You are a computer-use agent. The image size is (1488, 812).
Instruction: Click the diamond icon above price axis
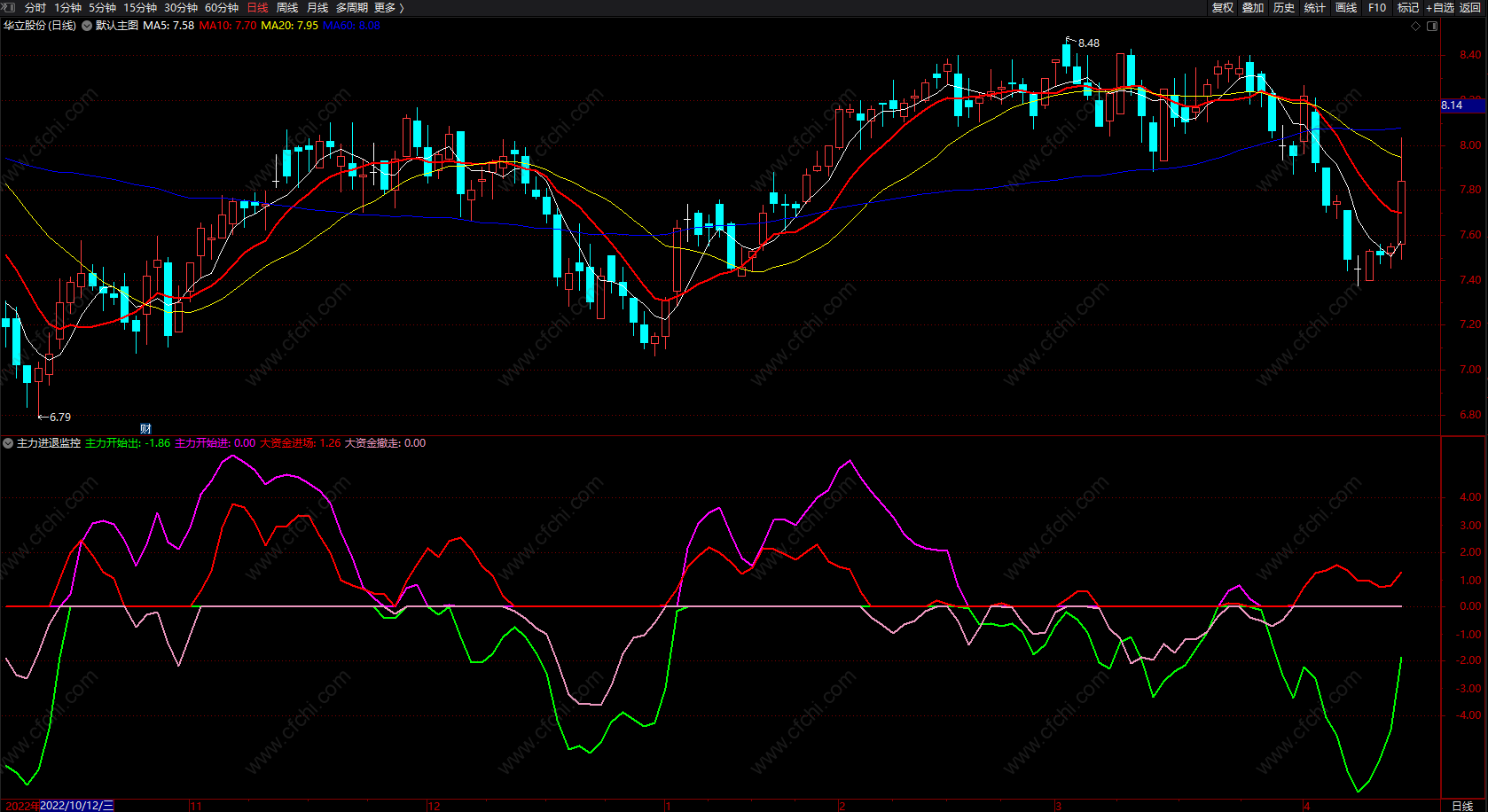click(x=1416, y=26)
